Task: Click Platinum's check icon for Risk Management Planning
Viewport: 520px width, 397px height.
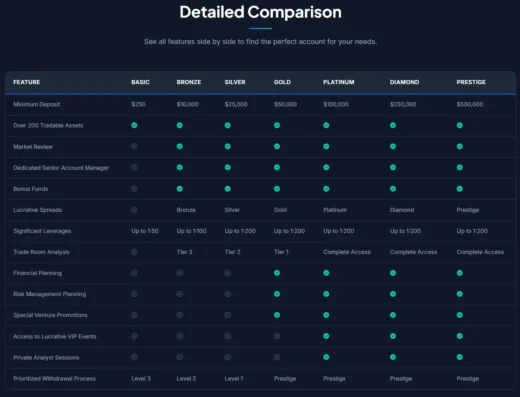Action: click(326, 294)
